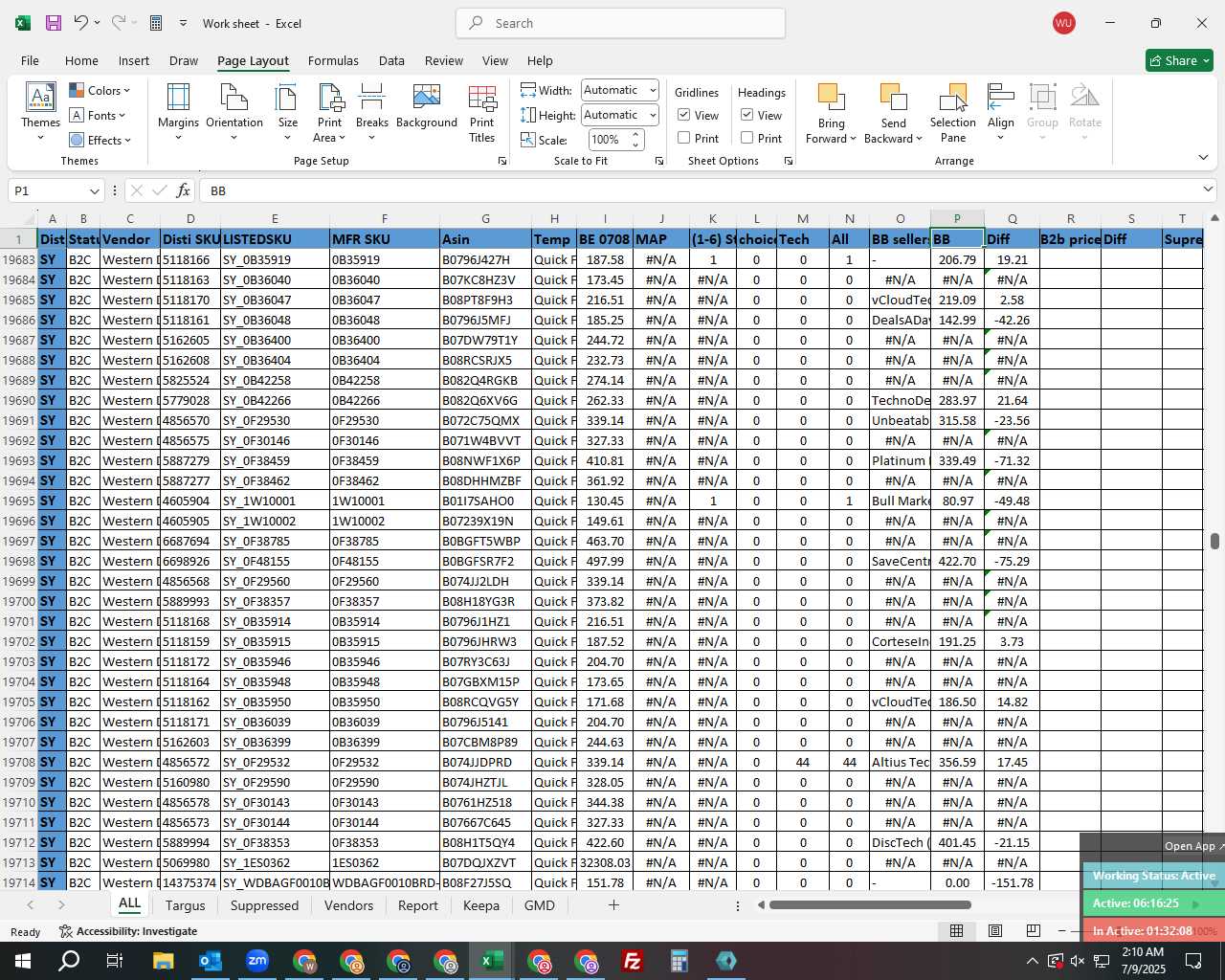Toggle Gridlines Print checkbox
The width and height of the screenshot is (1225, 980).
point(684,138)
